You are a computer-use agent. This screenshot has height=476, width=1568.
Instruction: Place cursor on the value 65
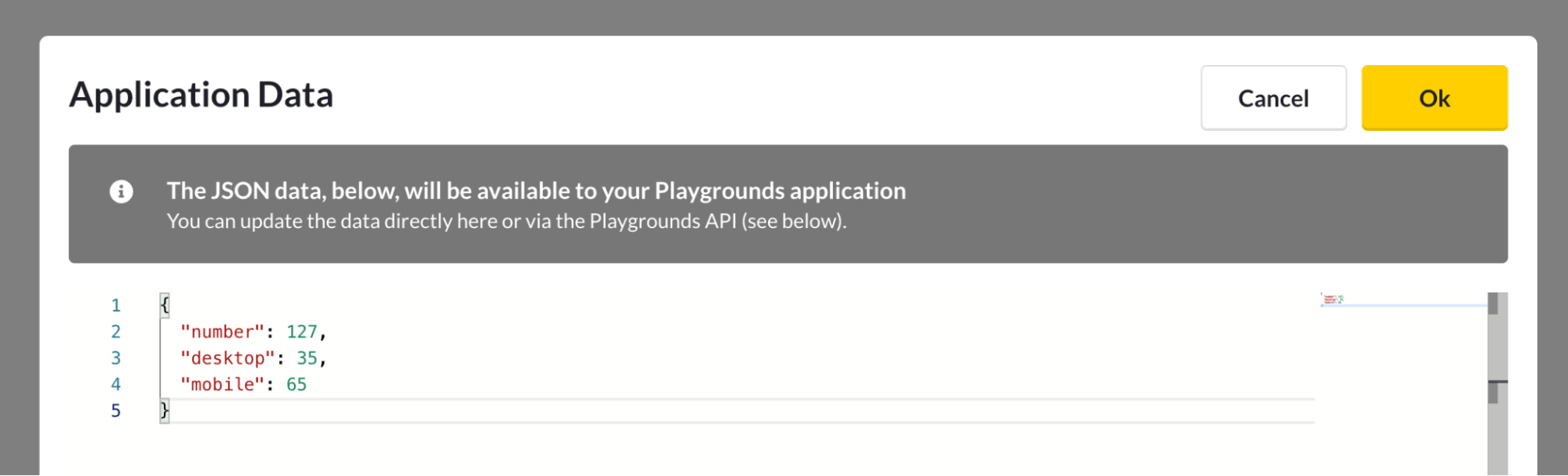pyautogui.click(x=297, y=384)
